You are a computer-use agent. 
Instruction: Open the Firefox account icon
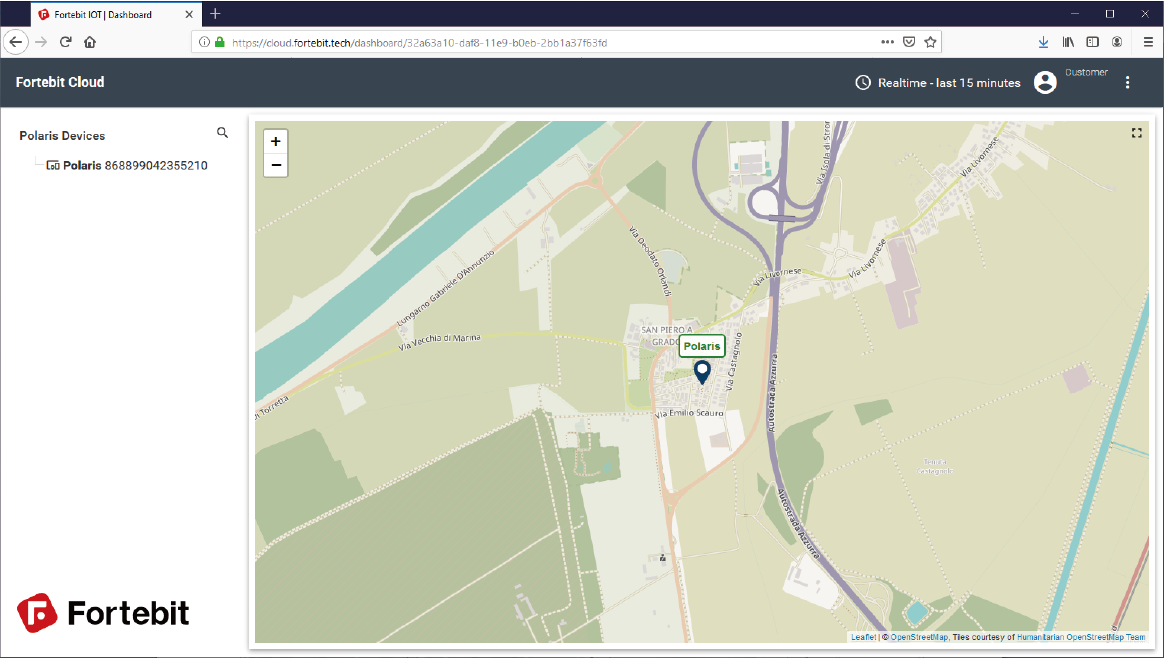pyautogui.click(x=1117, y=42)
